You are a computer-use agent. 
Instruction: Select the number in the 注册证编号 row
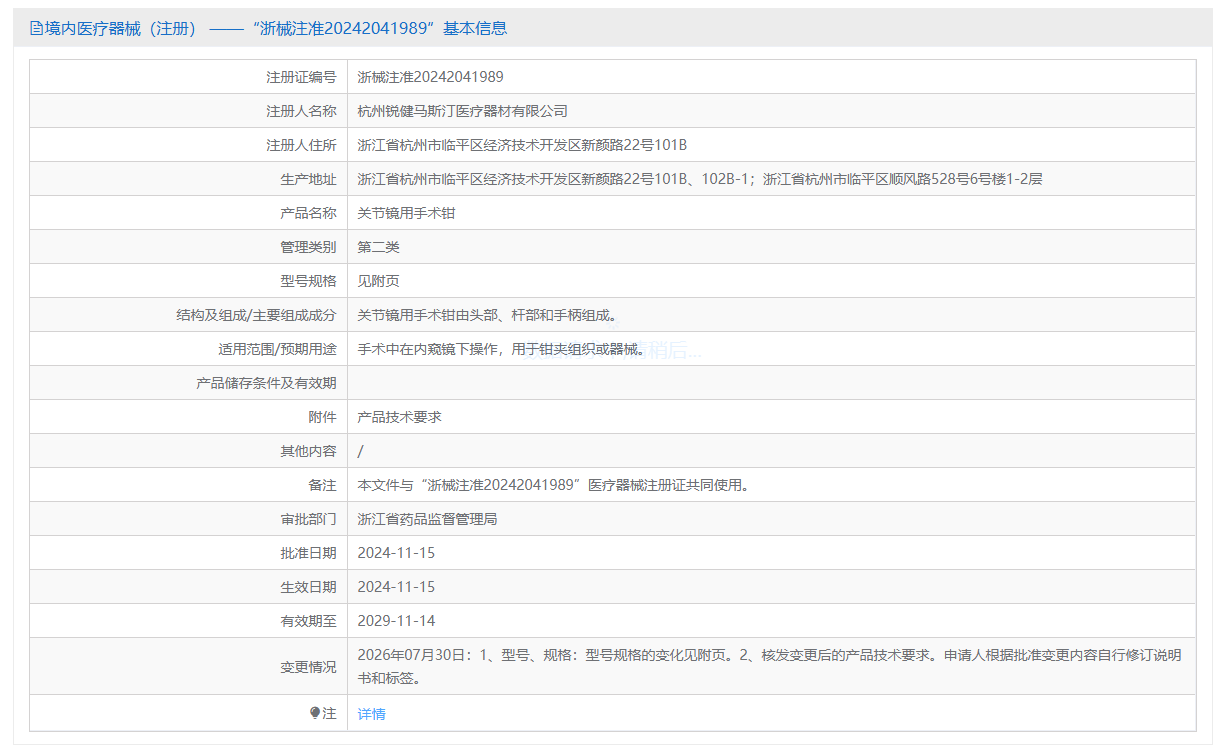[x=431, y=77]
